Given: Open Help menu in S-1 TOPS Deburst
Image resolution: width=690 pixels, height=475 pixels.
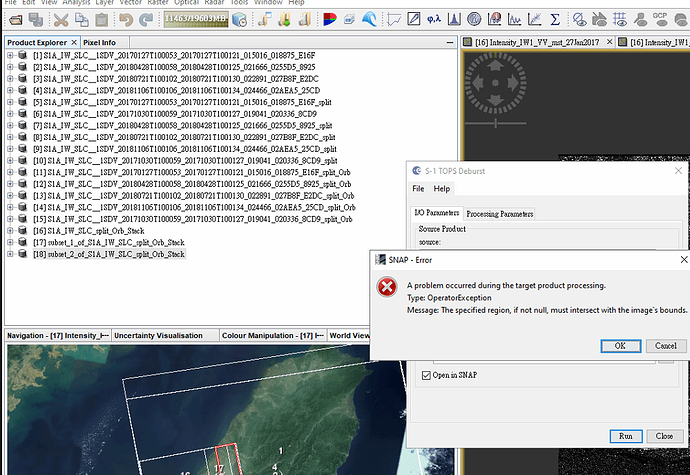Looking at the screenshot, I should coord(441,189).
